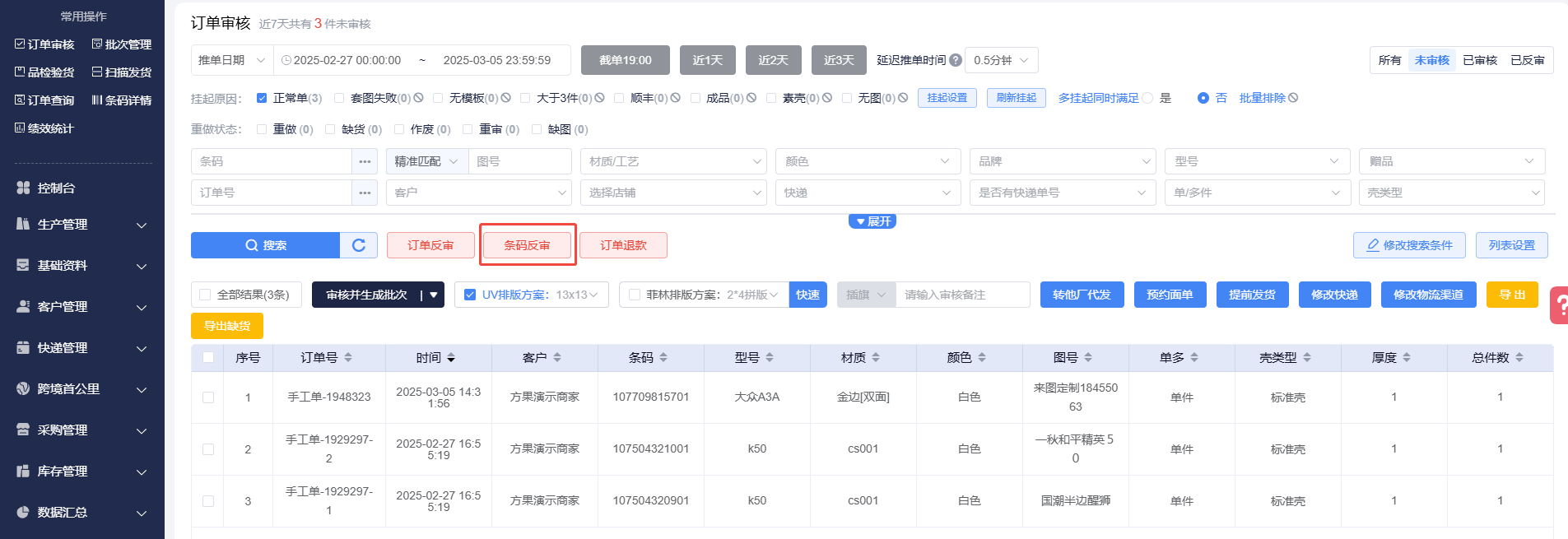Click the refresh icon beside search button
The height and width of the screenshot is (539, 1568).
(359, 245)
